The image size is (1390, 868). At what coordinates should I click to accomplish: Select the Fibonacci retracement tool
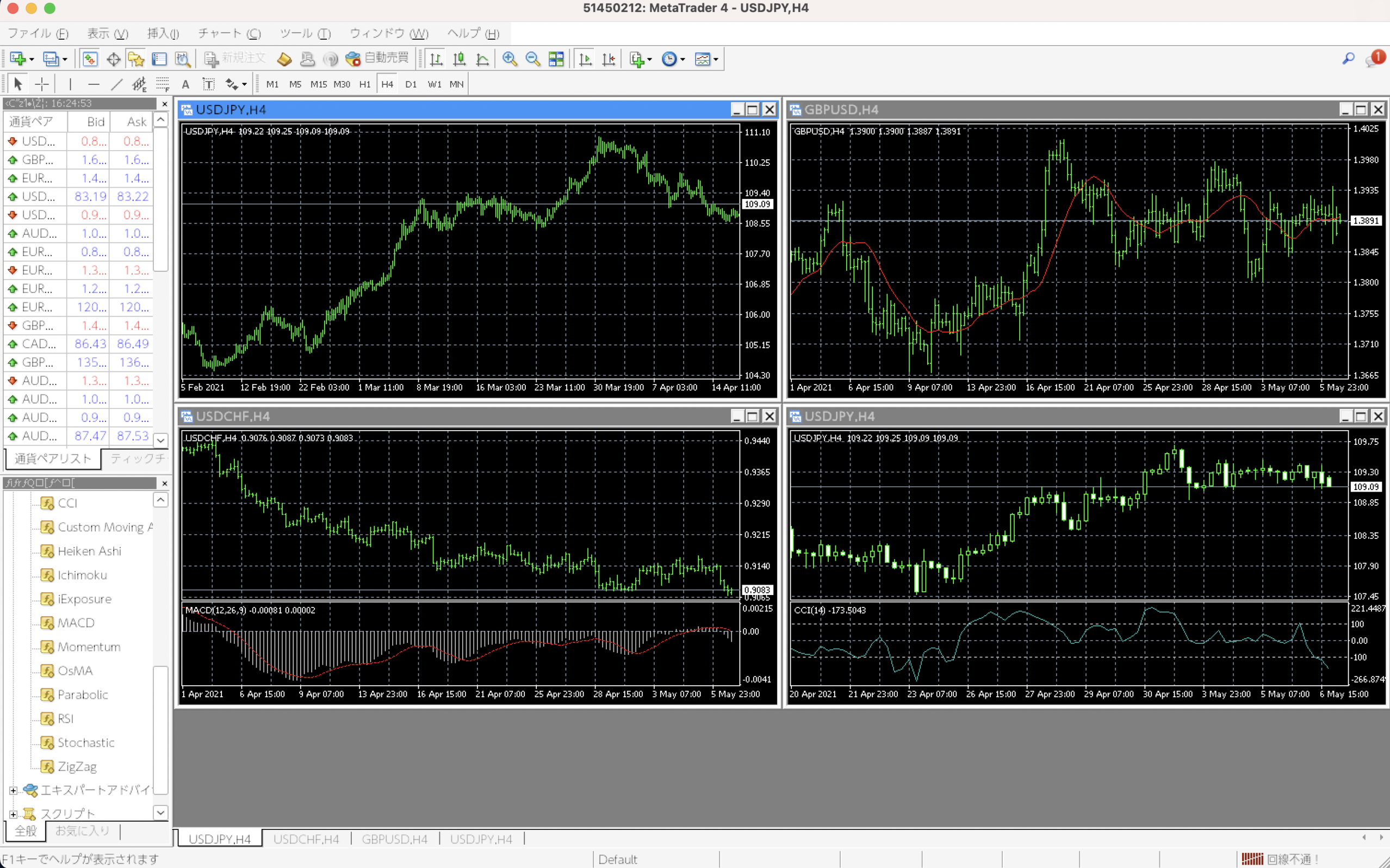[x=163, y=84]
